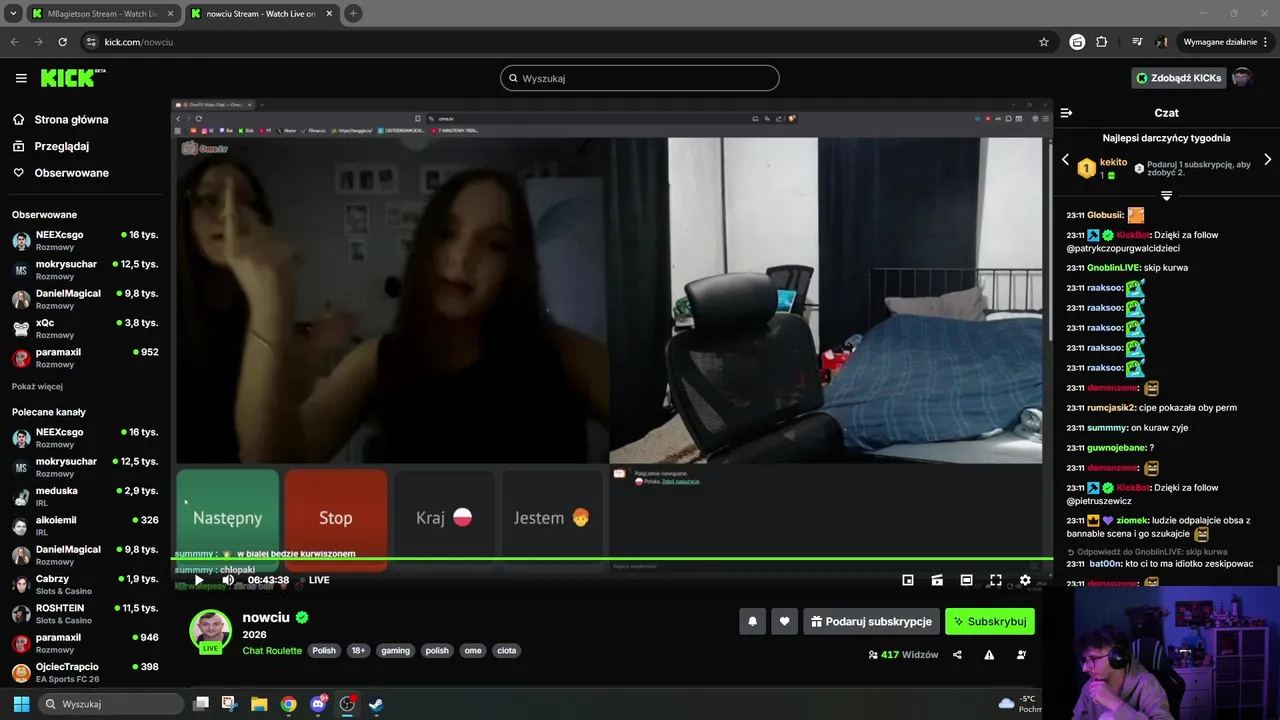
Task: Mute the stream volume icon
Action: pos(228,580)
